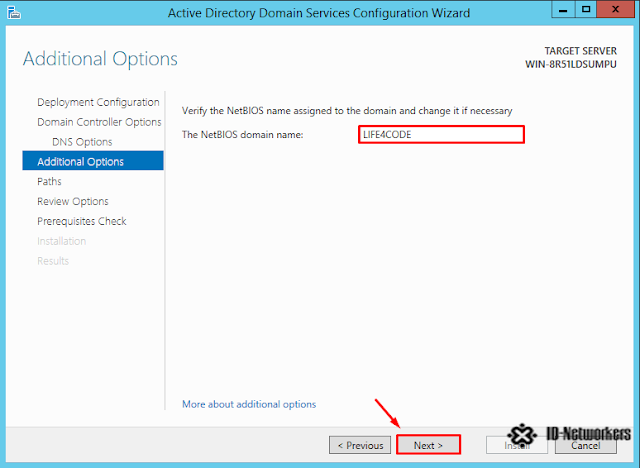The width and height of the screenshot is (640, 468).
Task: Select Additional Options in the sidebar
Action: tap(93, 161)
